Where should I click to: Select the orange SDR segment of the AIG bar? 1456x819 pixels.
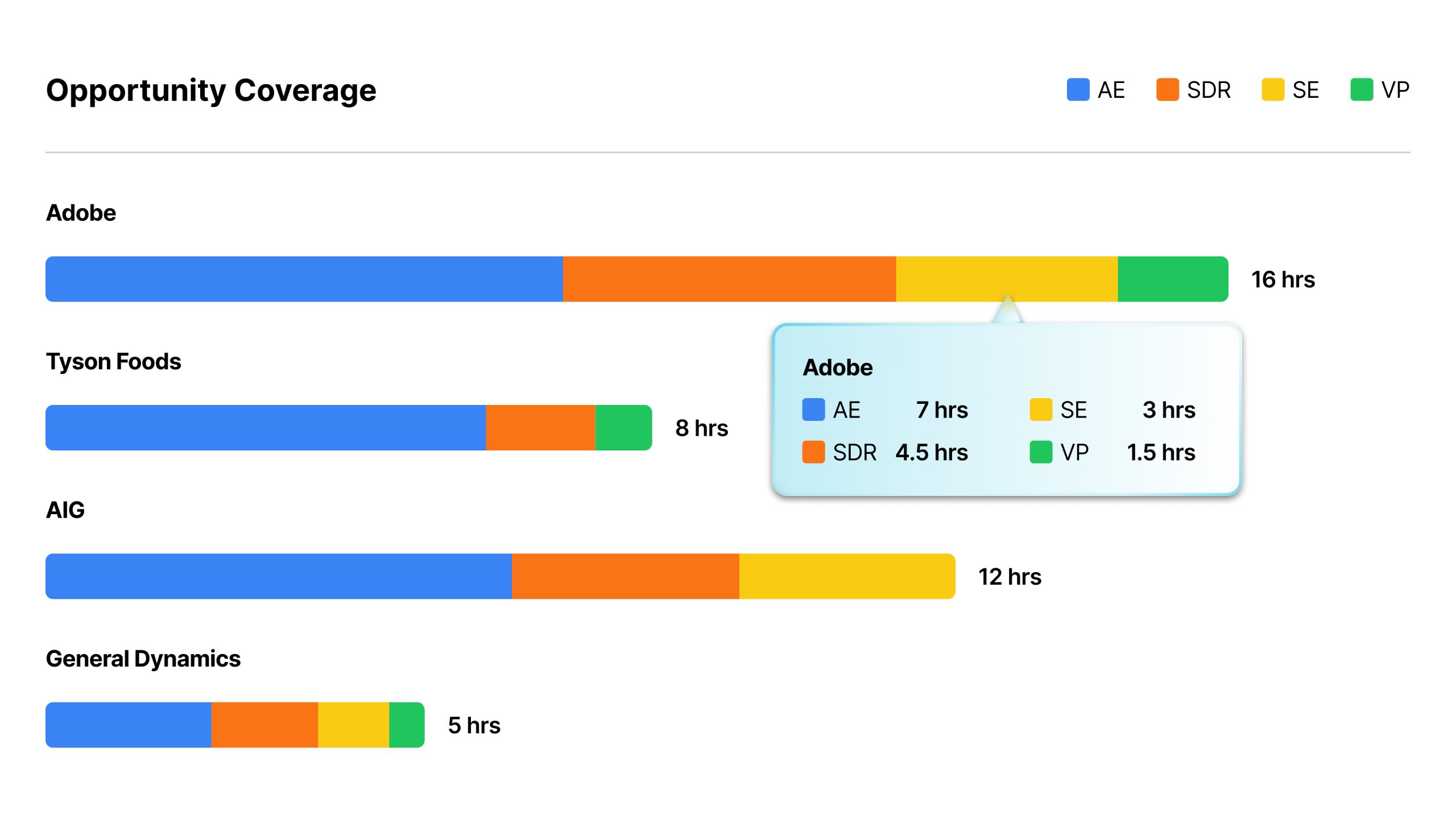tap(626, 576)
